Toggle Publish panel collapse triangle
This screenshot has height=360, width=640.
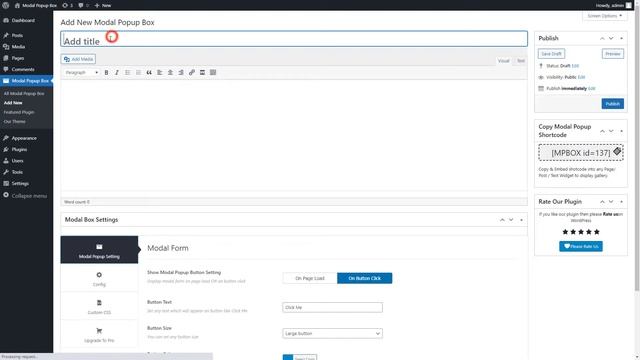click(621, 38)
